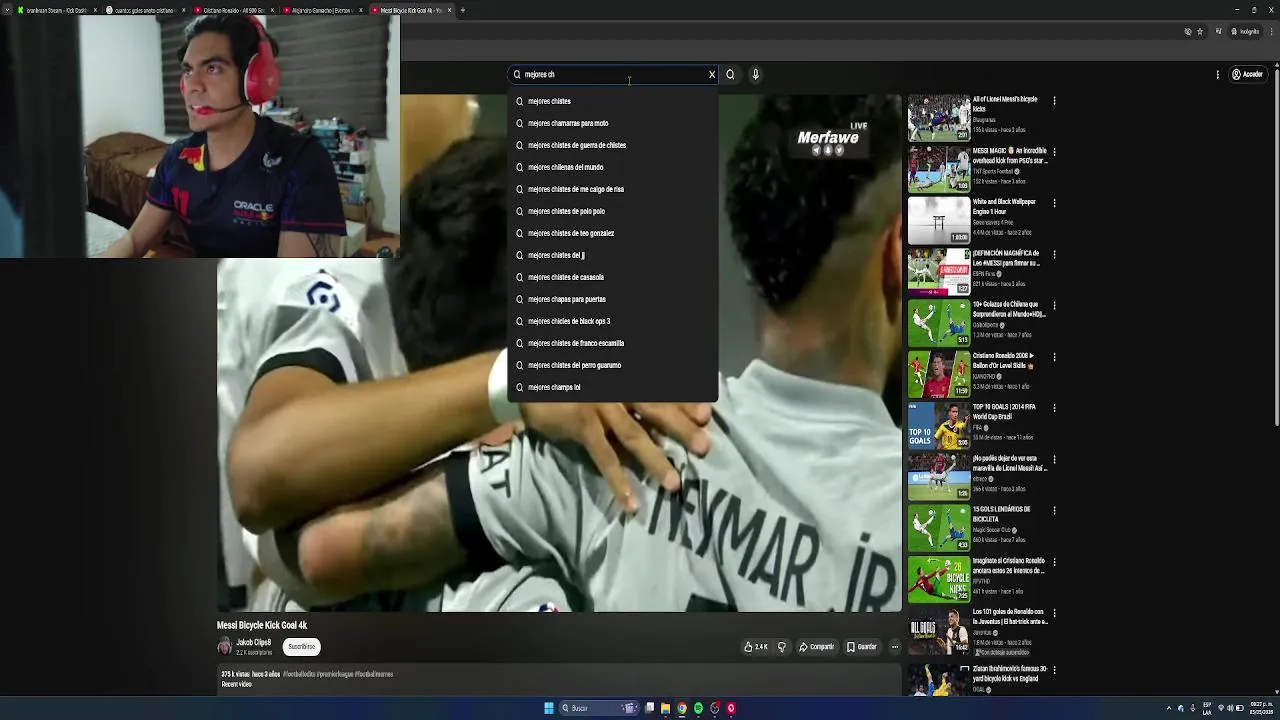Pick suggestion 'mejores chistes de teo gonzalez'
This screenshot has height=720, width=1280.
pos(612,233)
